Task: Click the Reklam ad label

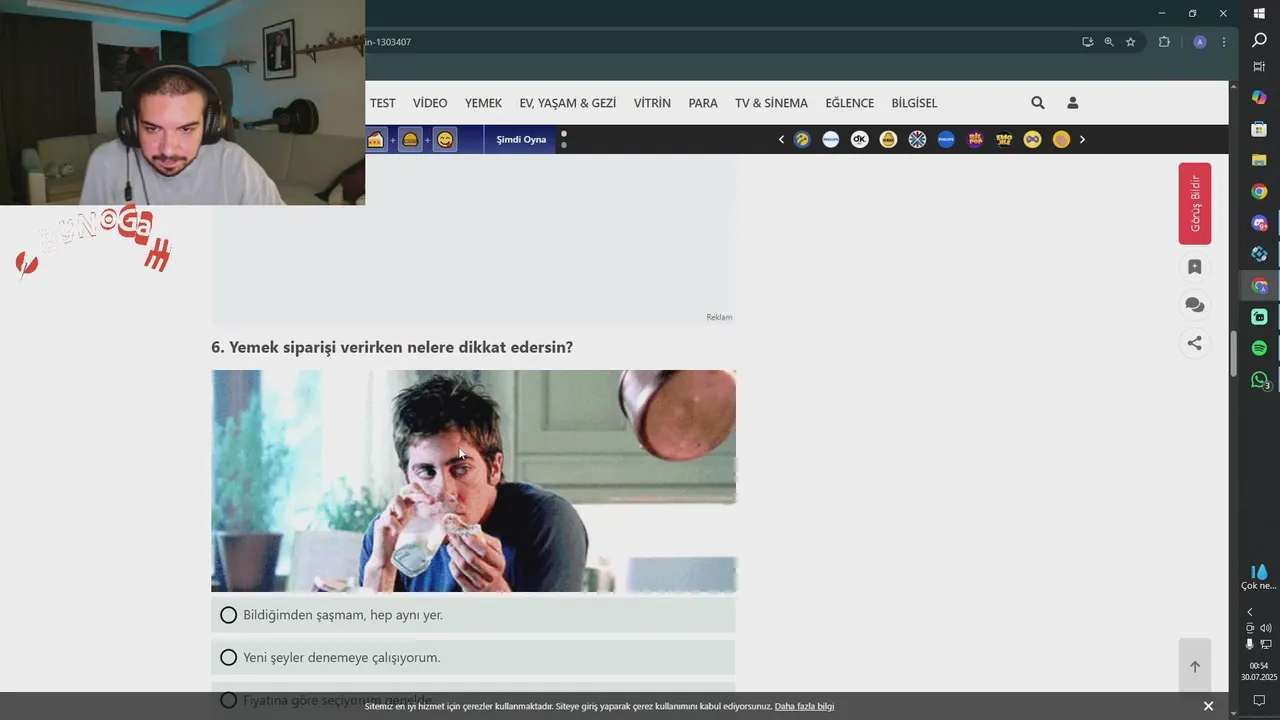Action: click(719, 317)
